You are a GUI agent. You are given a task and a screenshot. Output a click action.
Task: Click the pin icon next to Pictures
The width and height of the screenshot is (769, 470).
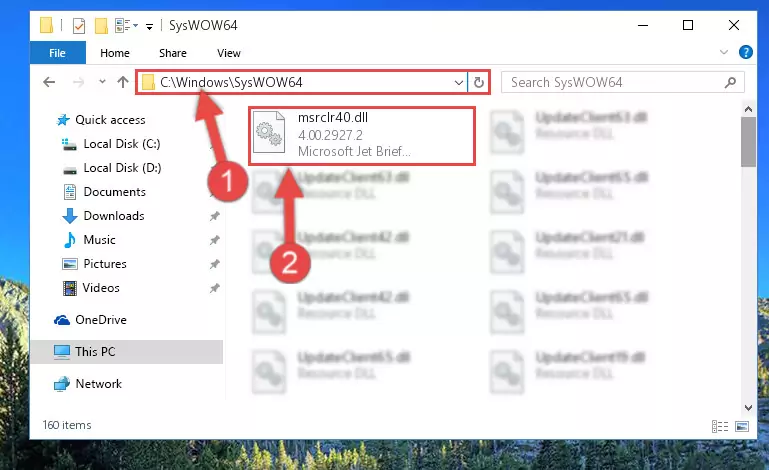214,264
